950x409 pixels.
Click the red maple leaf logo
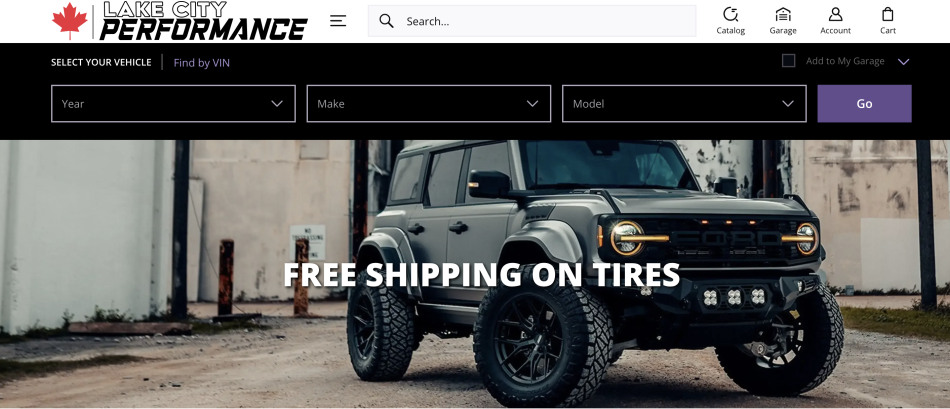click(x=70, y=21)
